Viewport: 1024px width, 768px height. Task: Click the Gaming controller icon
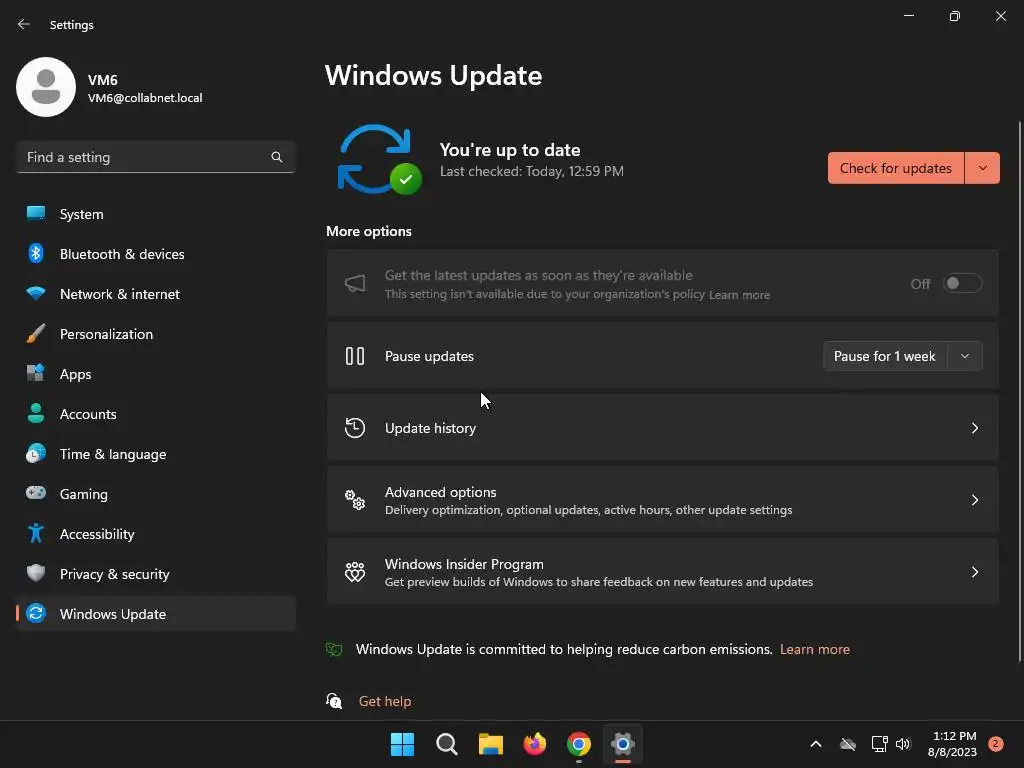click(36, 493)
